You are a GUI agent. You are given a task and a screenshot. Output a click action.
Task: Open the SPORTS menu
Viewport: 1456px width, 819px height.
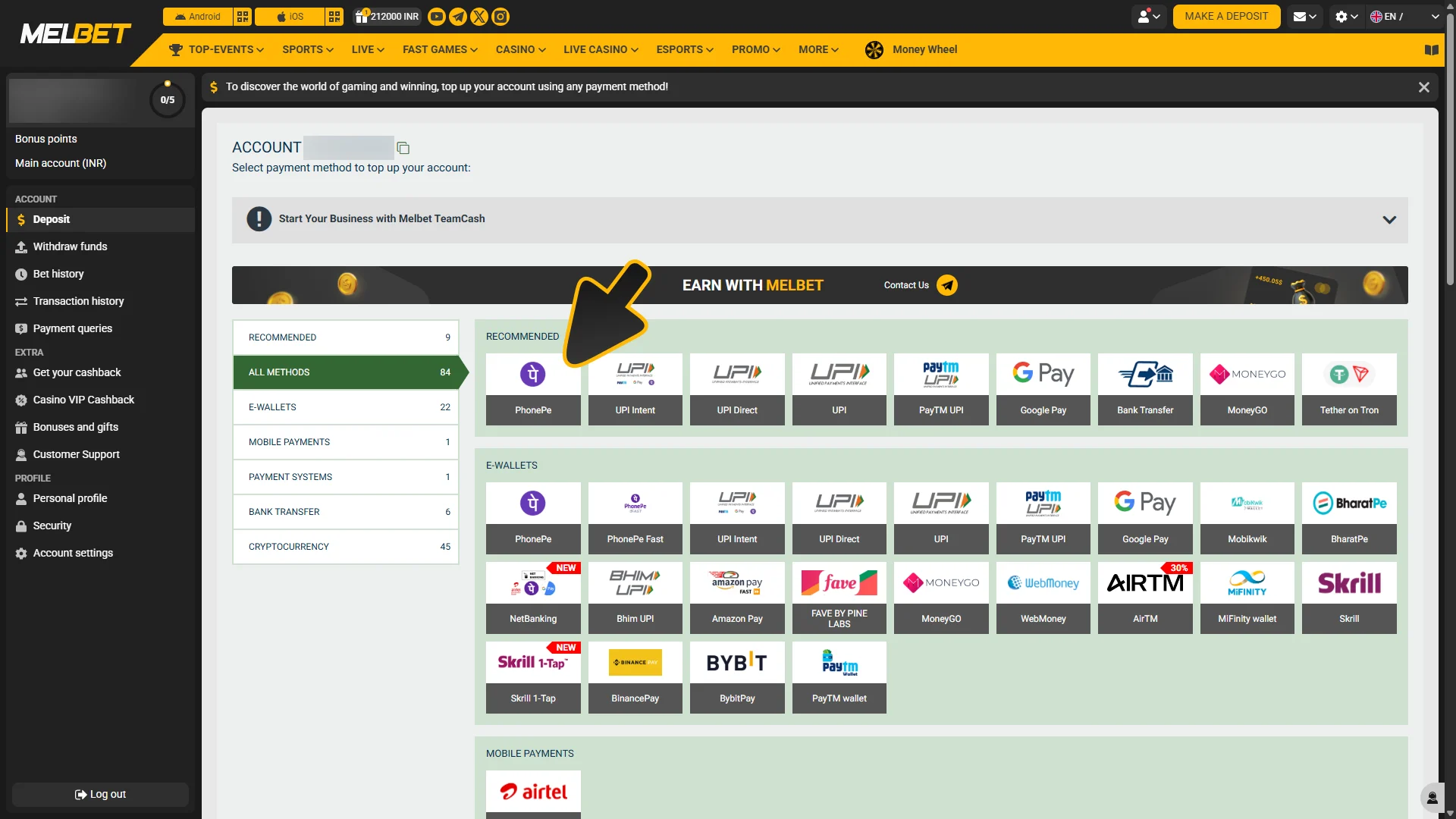[308, 50]
